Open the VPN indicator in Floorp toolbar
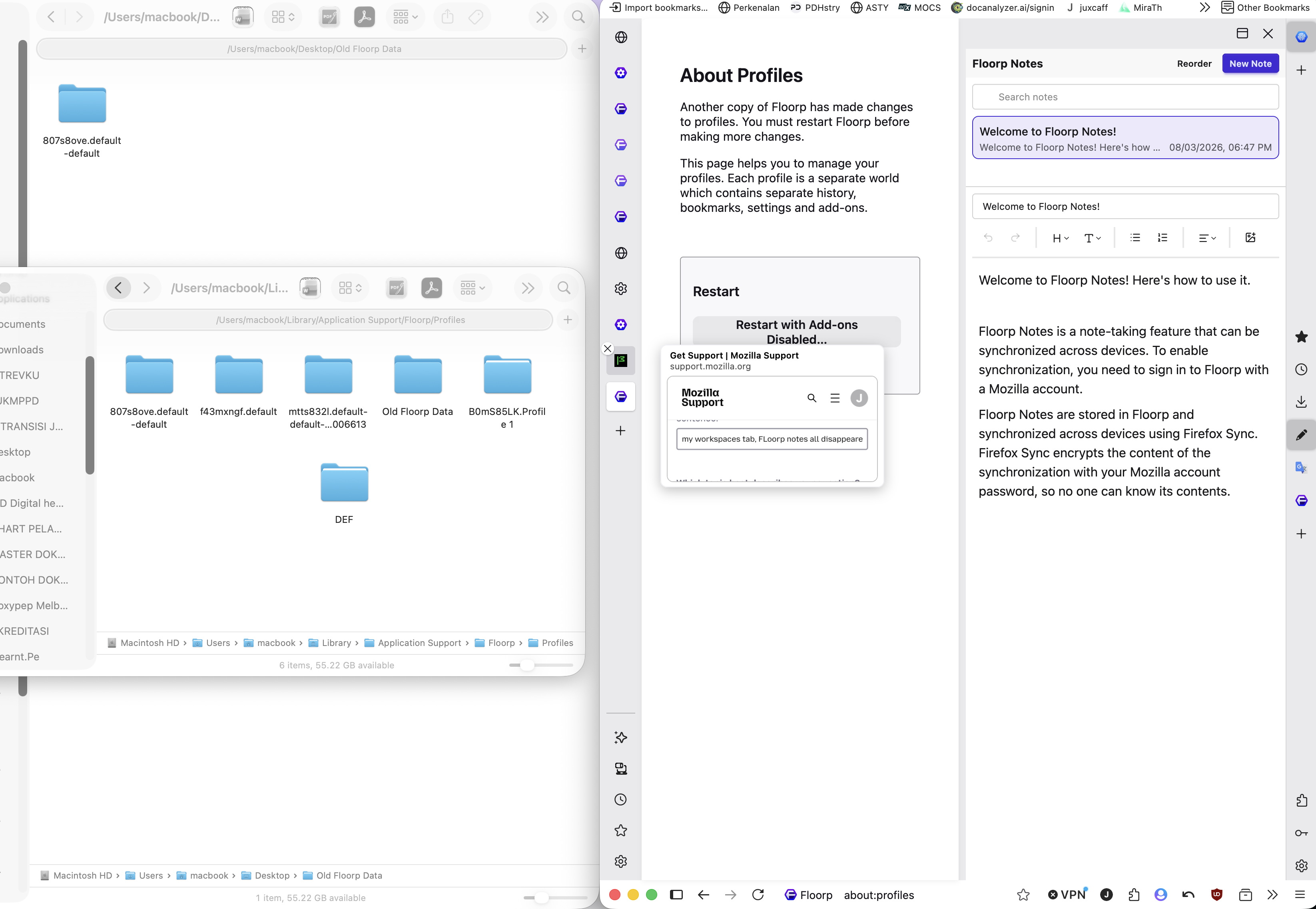This screenshot has height=909, width=1316. point(1067,895)
